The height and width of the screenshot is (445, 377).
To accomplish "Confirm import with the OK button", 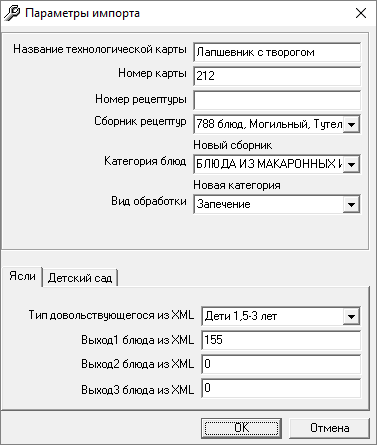I will pyautogui.click(x=242, y=428).
